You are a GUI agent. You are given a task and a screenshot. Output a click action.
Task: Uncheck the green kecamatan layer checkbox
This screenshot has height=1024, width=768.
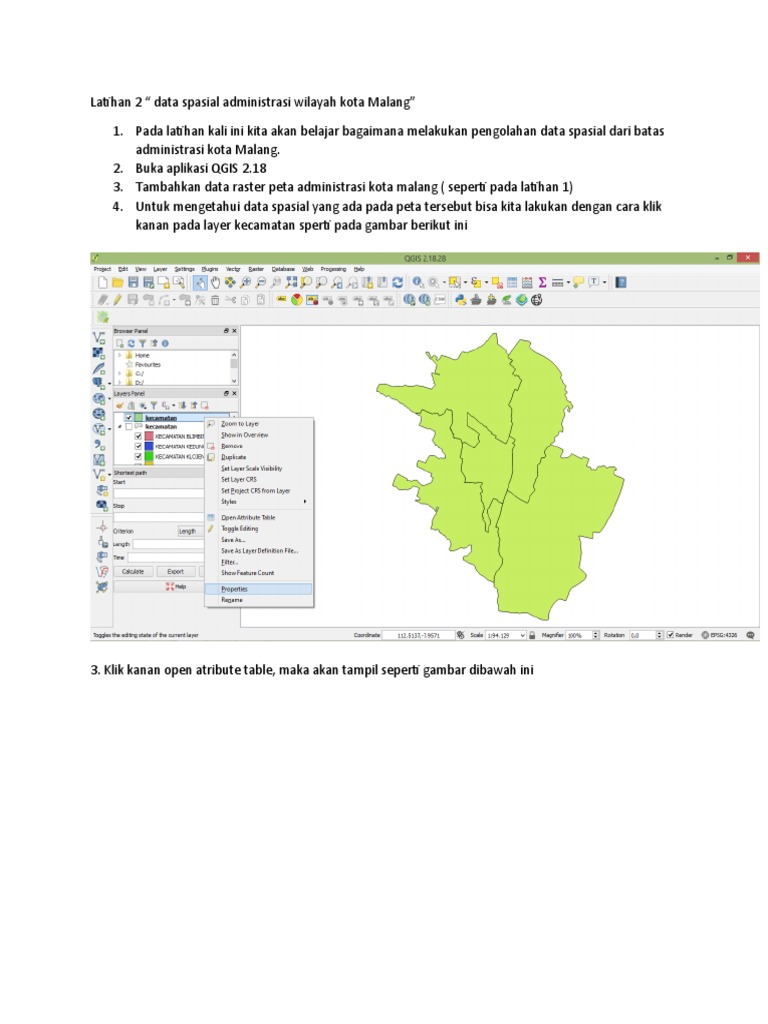tap(128, 418)
